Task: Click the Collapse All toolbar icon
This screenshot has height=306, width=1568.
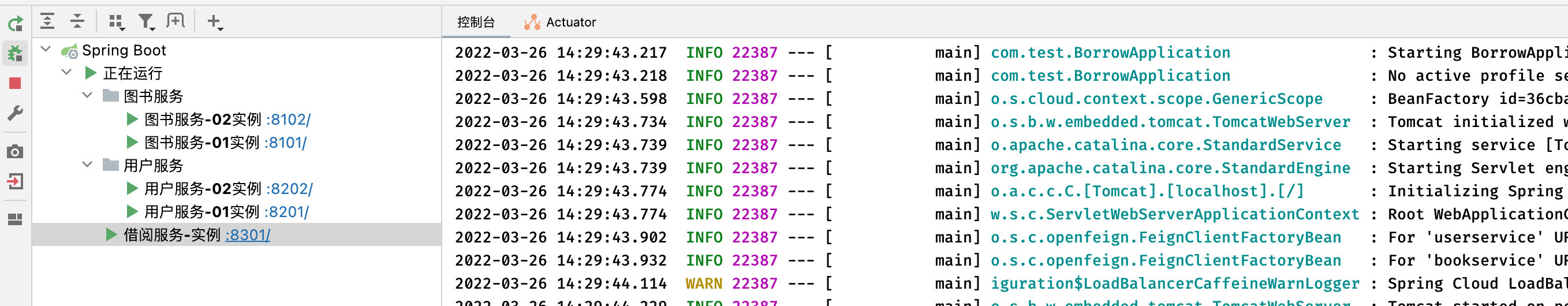Action: tap(77, 21)
